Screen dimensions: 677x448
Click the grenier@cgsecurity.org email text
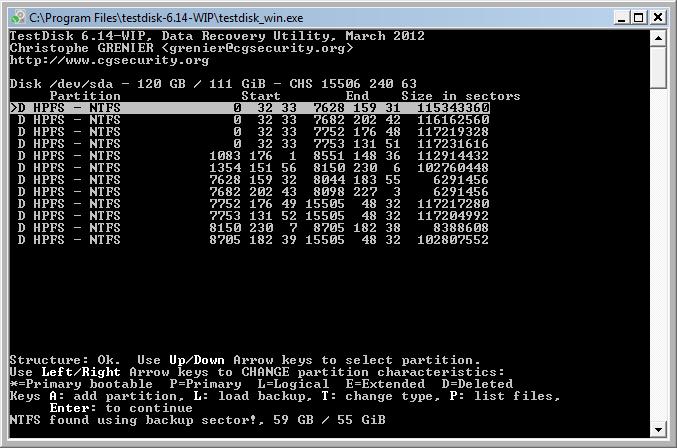pos(257,48)
